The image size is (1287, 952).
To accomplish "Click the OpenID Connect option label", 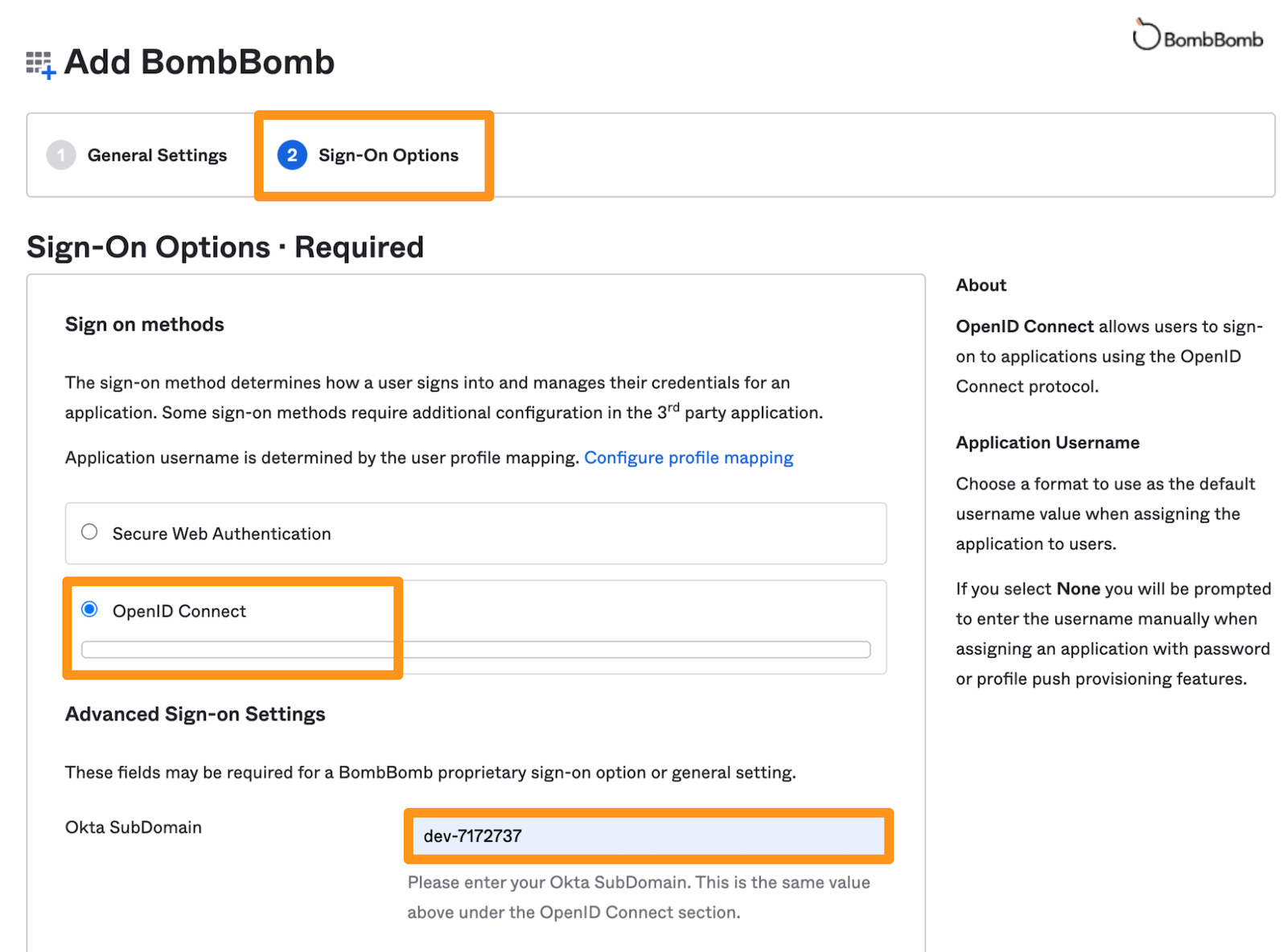I will (179, 611).
